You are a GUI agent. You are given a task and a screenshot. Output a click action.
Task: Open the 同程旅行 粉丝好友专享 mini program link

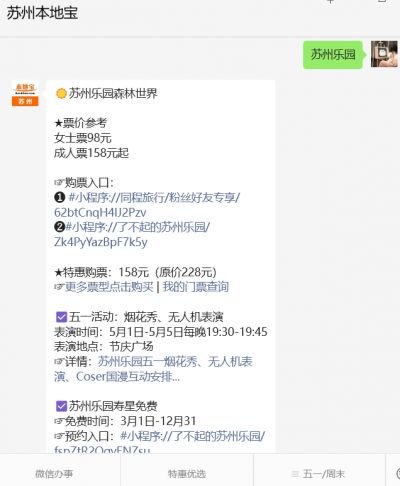(x=147, y=205)
